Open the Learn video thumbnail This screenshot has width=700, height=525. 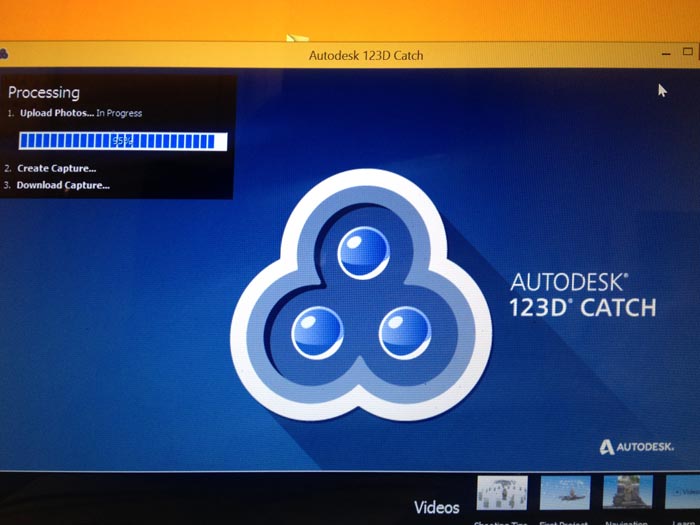click(x=683, y=492)
